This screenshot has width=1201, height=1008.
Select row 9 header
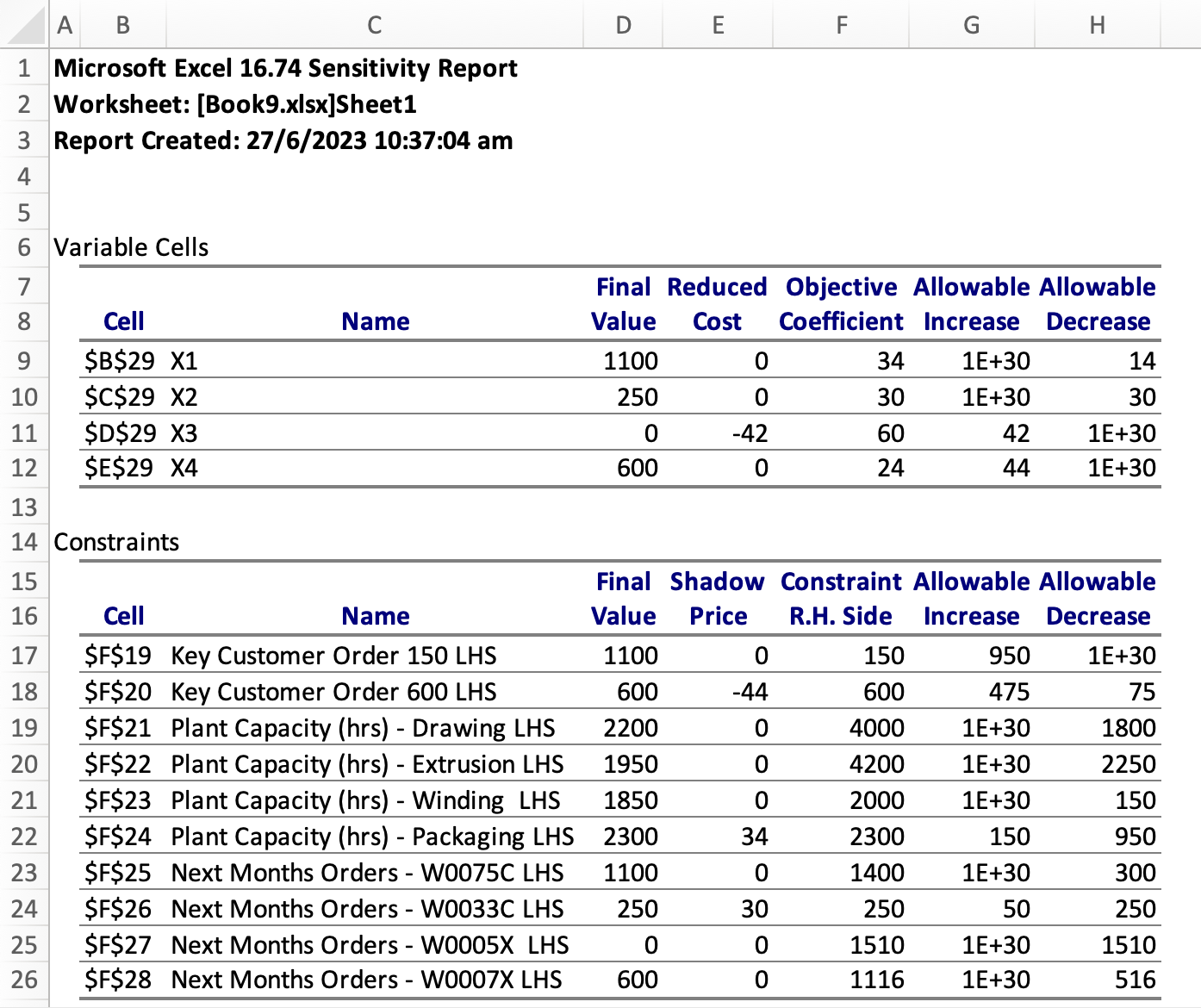click(23, 361)
